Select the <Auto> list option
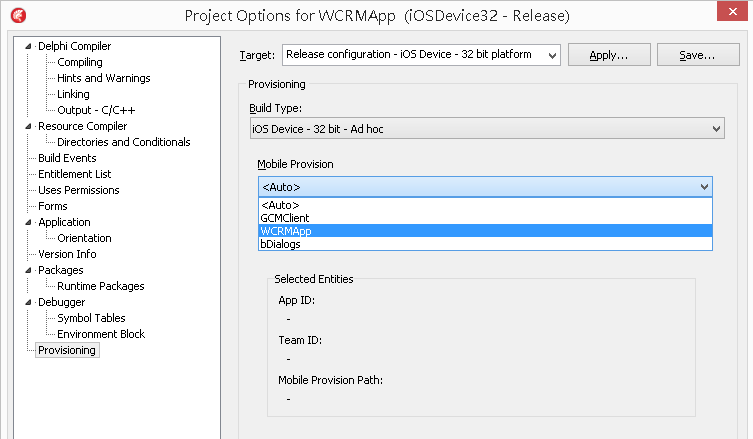The image size is (753, 439). coord(485,205)
